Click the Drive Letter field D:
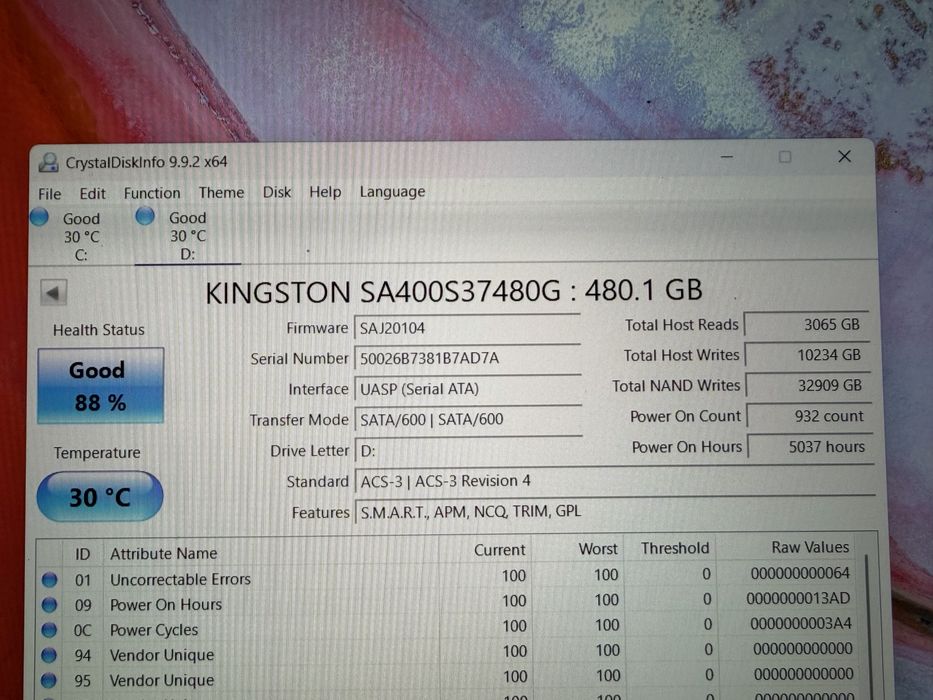The width and height of the screenshot is (933, 700). (468, 451)
